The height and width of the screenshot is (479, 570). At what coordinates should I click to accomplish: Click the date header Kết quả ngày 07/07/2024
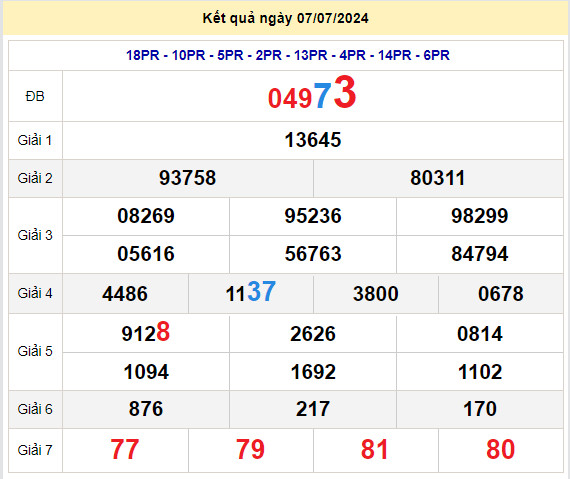(x=285, y=18)
